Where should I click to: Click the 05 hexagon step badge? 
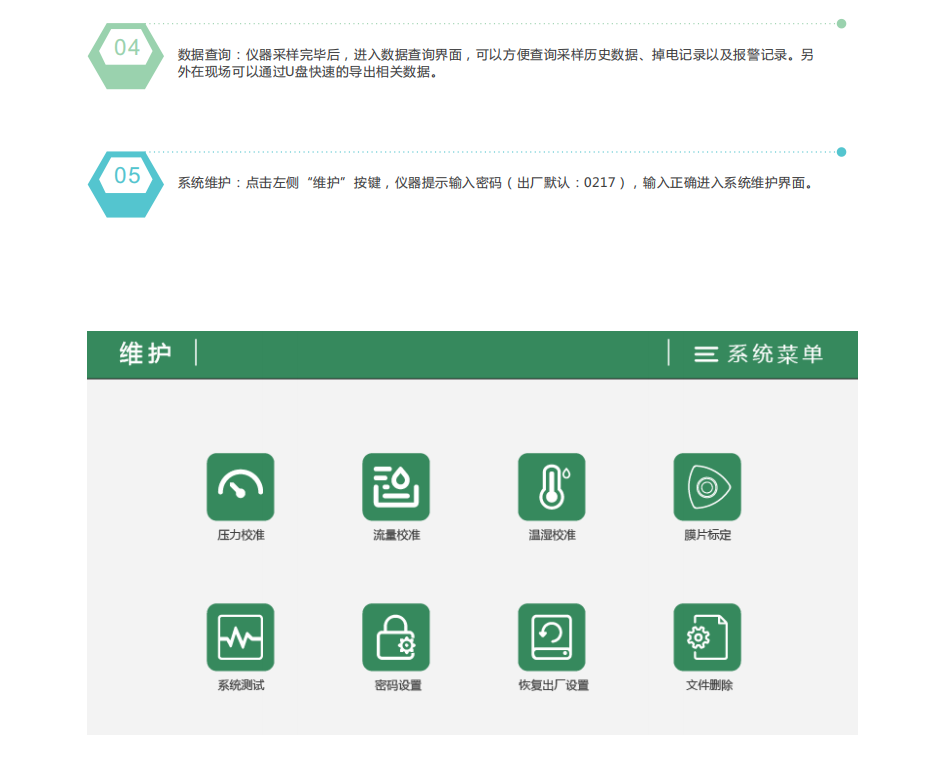point(126,184)
